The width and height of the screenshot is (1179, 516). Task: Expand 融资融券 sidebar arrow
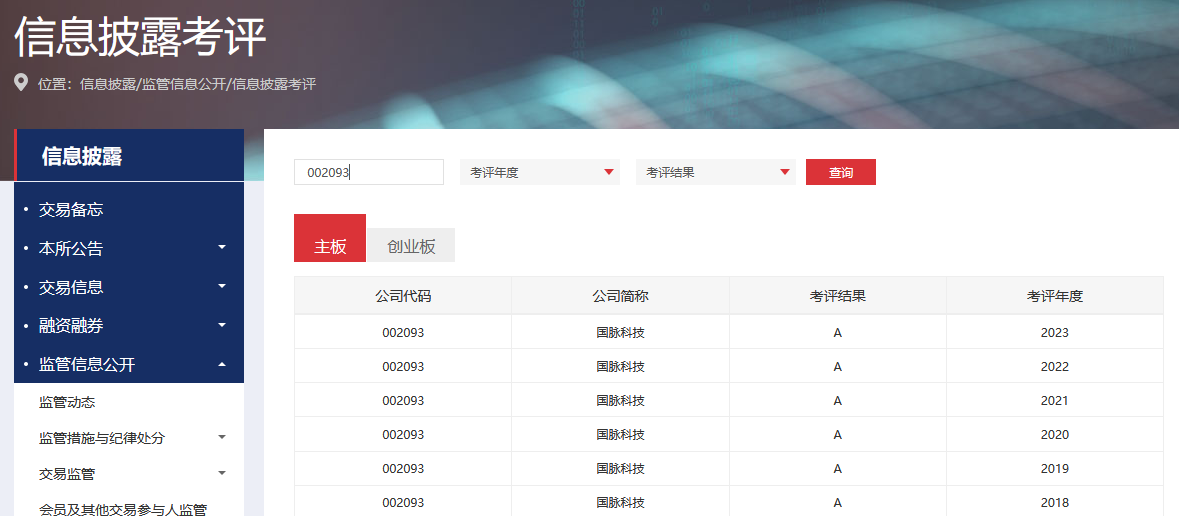click(222, 325)
